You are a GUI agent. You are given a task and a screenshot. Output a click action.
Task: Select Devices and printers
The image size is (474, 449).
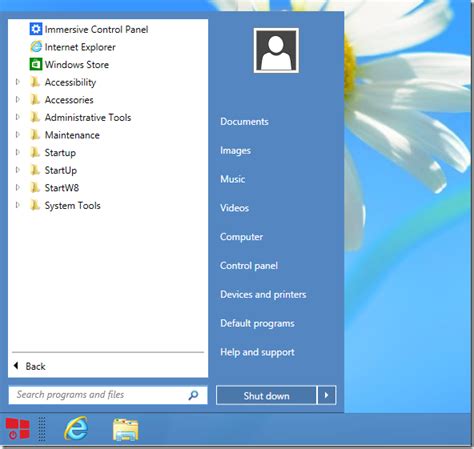tap(263, 294)
